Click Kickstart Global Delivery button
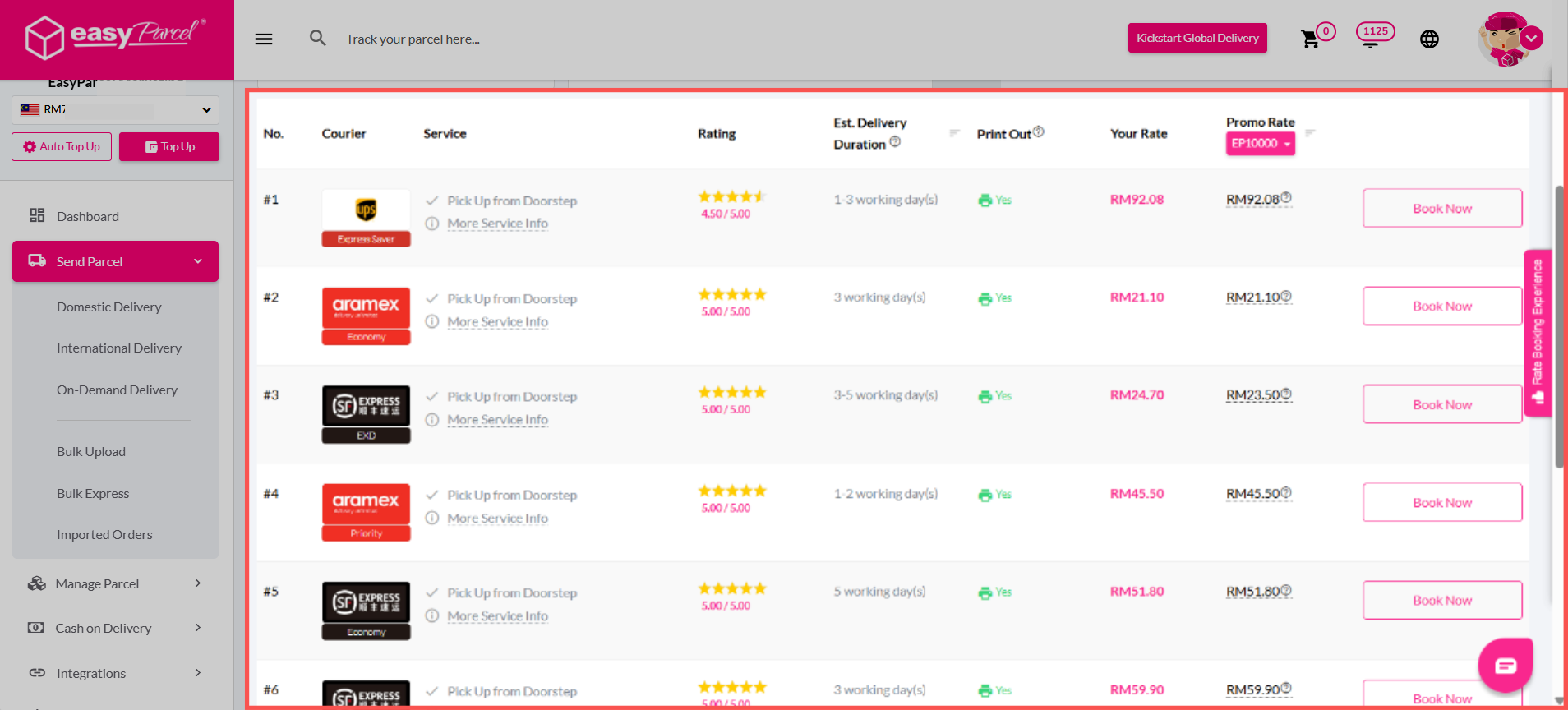The height and width of the screenshot is (710, 1568). coord(1197,38)
